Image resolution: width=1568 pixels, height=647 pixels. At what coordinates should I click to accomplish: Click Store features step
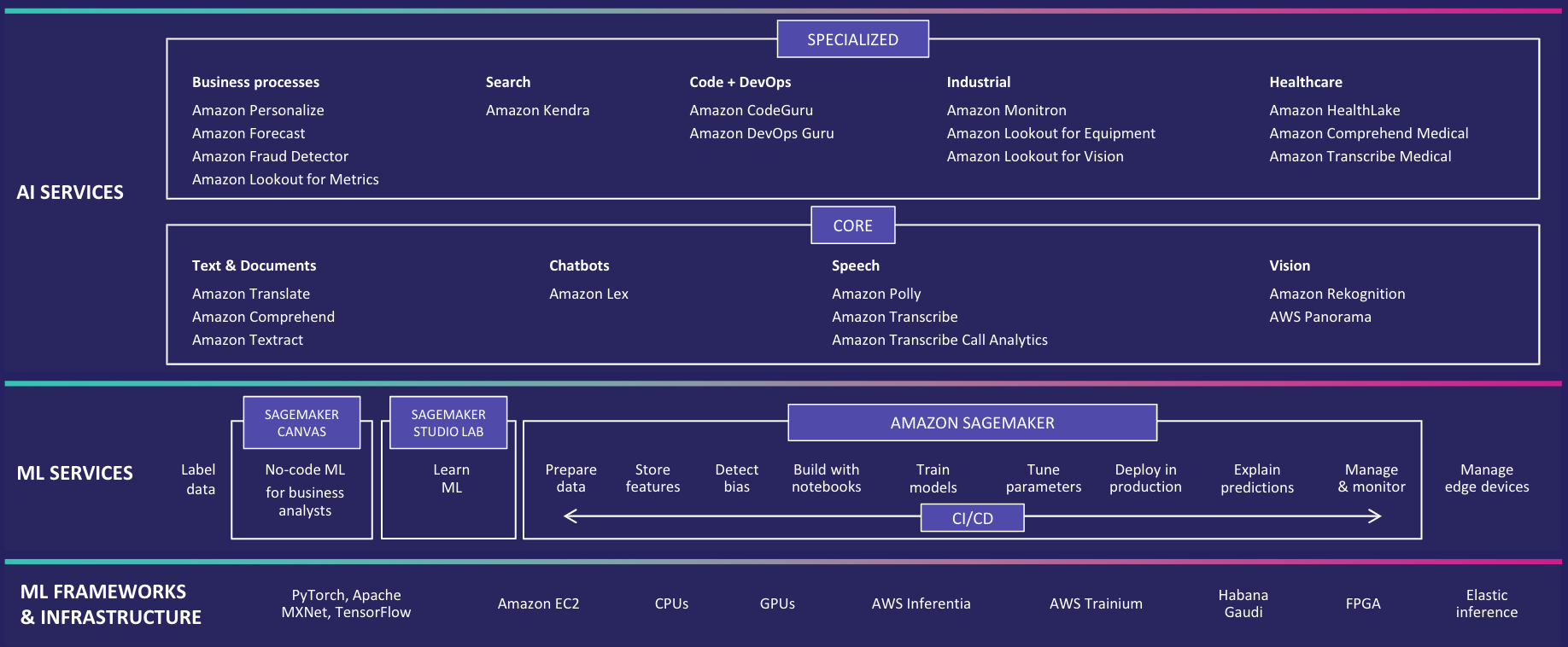[652, 478]
